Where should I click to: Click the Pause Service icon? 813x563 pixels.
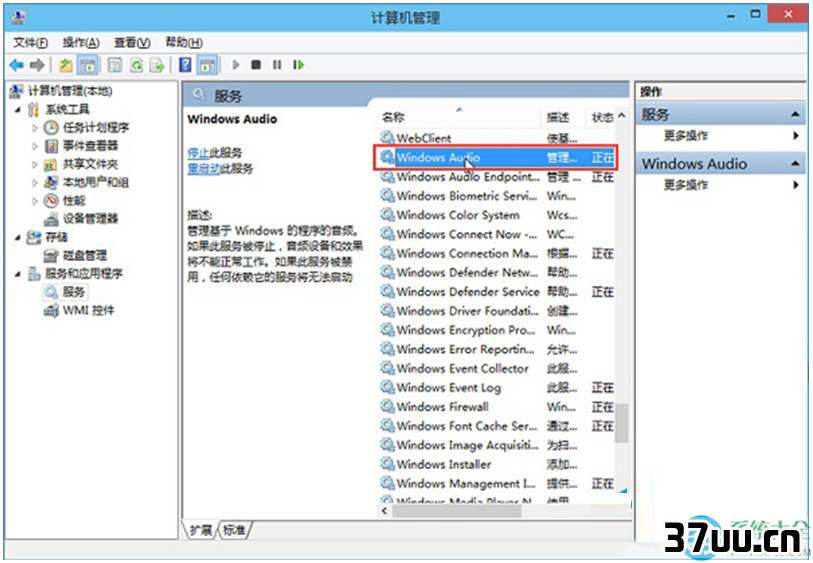(277, 65)
